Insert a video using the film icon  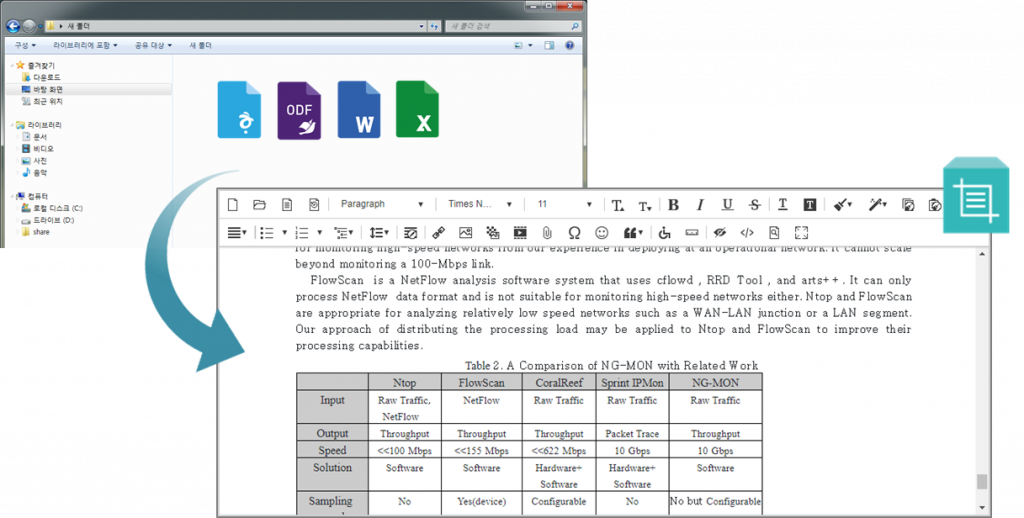click(520, 233)
